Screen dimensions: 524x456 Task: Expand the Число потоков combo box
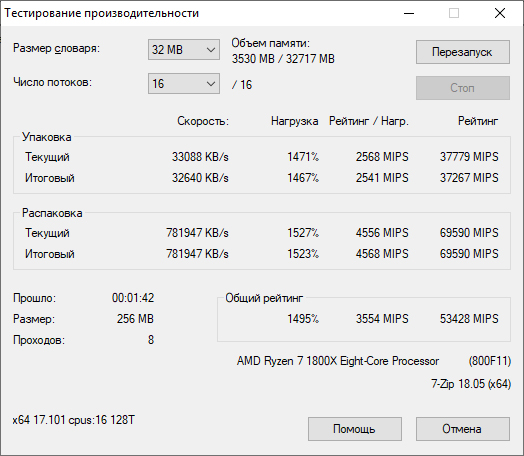pyautogui.click(x=184, y=84)
